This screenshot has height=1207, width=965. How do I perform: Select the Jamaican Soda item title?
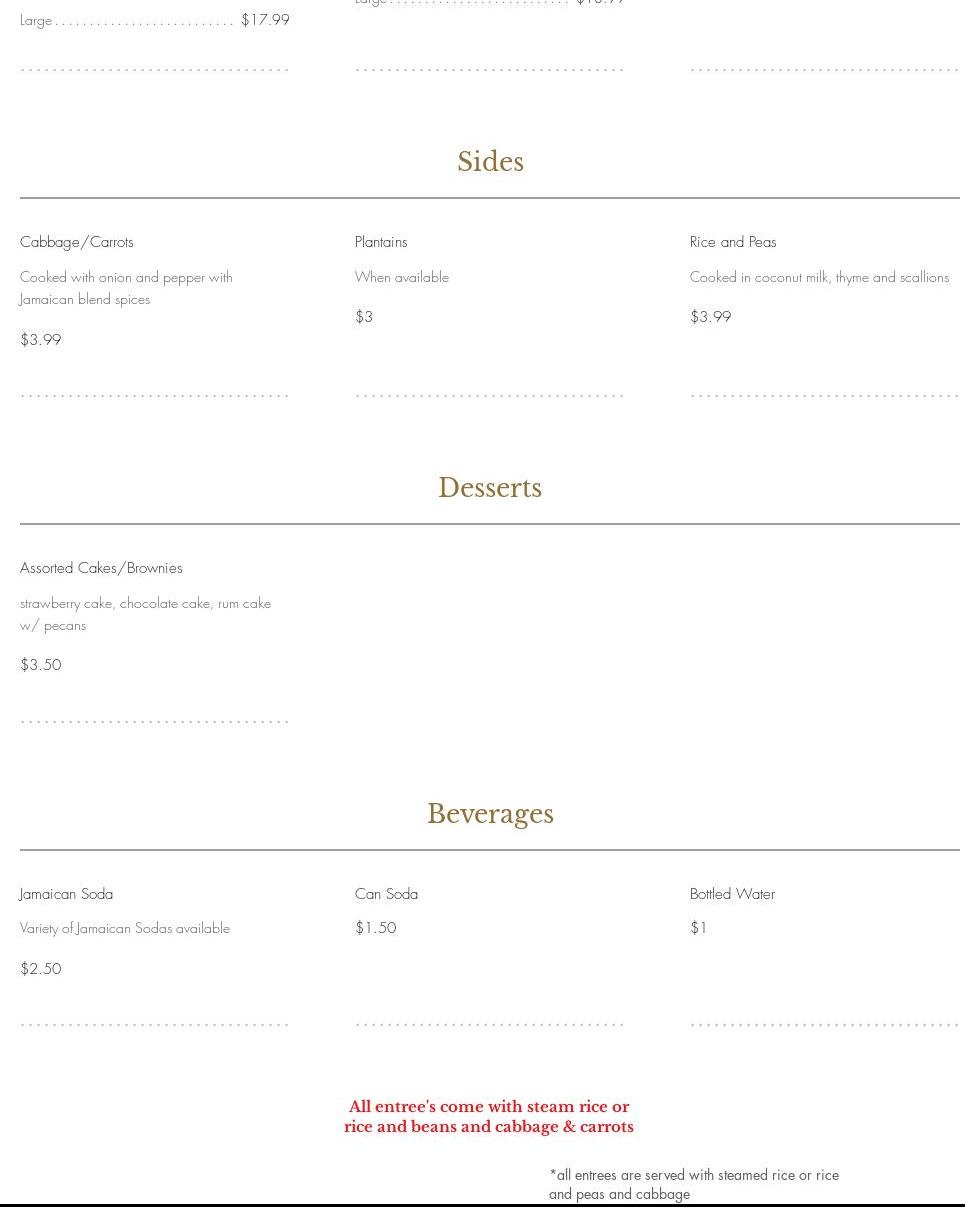coord(66,894)
